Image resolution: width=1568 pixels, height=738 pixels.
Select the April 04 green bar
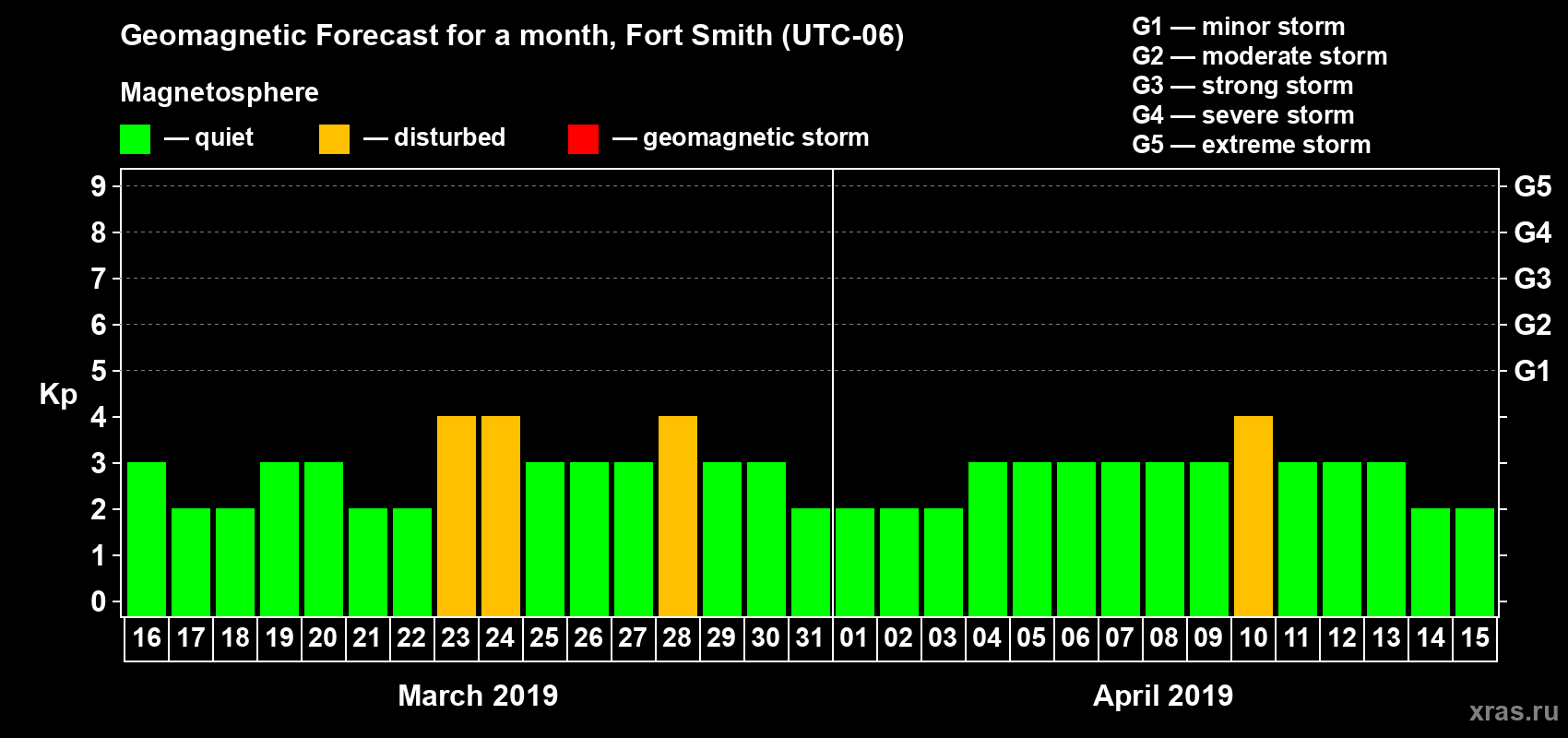(988, 539)
